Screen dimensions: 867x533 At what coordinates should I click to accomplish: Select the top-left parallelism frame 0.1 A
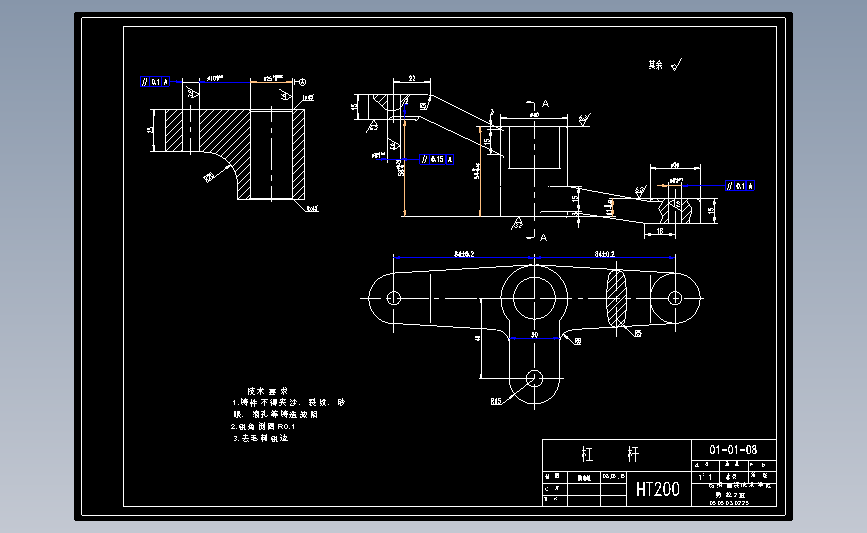click(x=155, y=82)
